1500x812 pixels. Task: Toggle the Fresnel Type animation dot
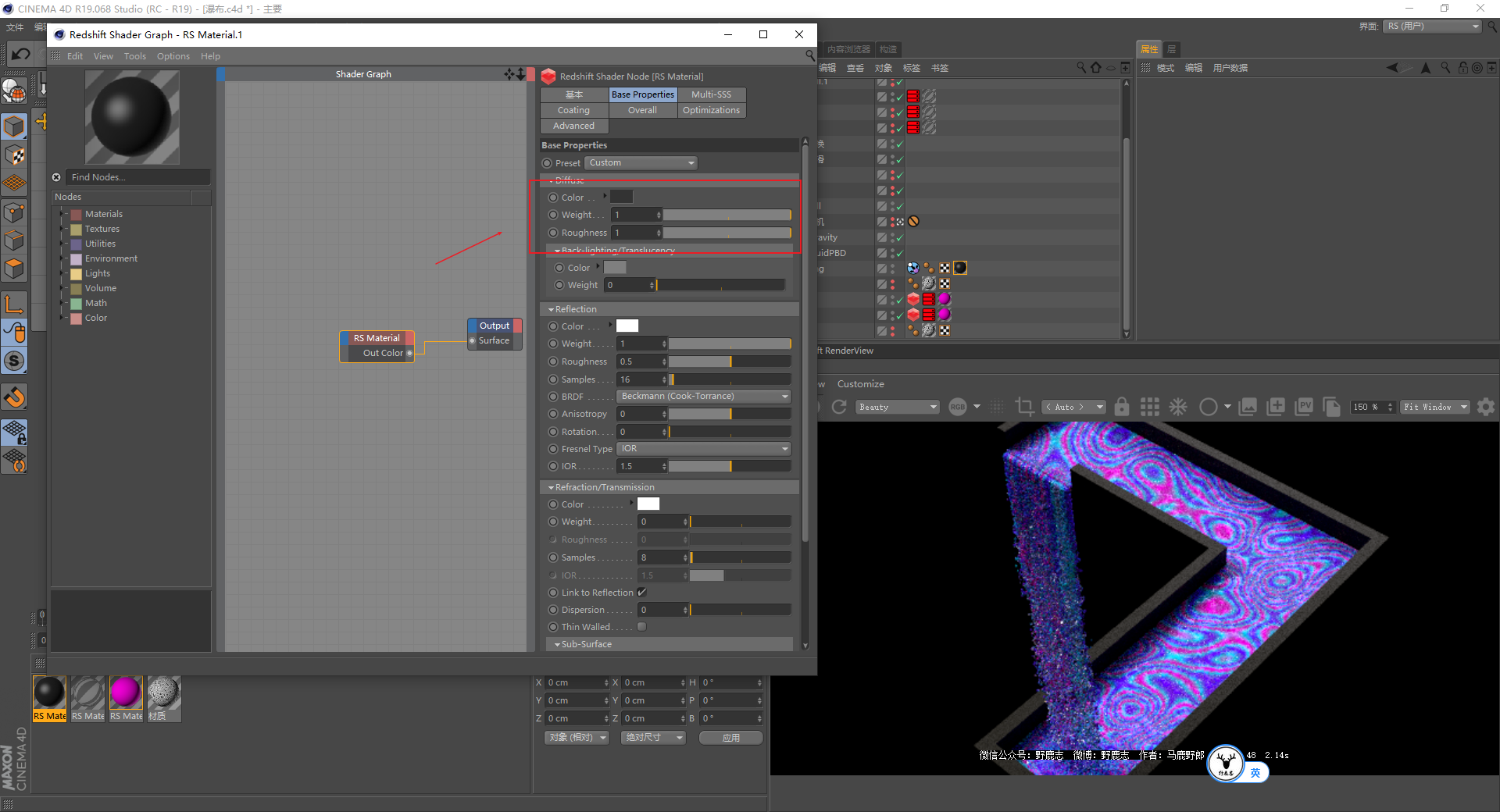(x=553, y=449)
